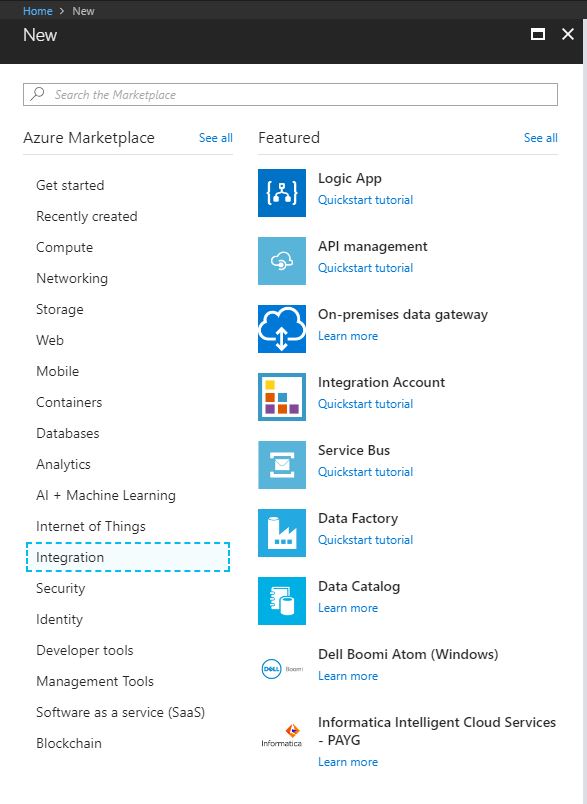Open On-premises data gateway Learn more
The image size is (587, 804).
(348, 336)
